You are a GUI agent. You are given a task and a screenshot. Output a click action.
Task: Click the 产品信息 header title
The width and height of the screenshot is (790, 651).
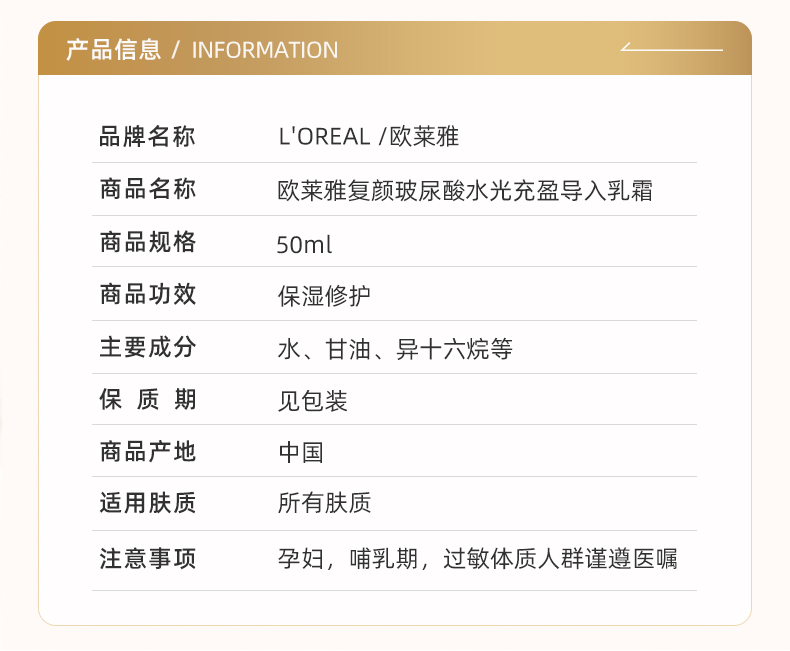pos(114,50)
